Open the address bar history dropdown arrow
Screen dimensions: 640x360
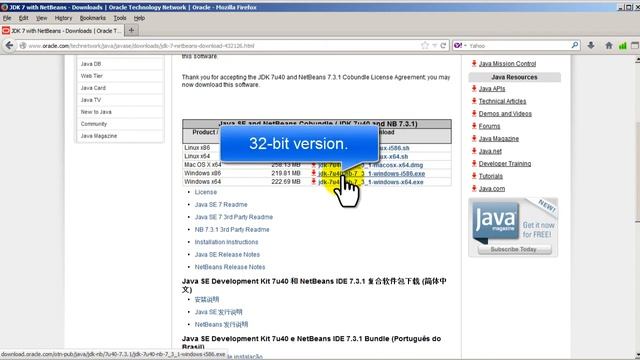point(435,45)
